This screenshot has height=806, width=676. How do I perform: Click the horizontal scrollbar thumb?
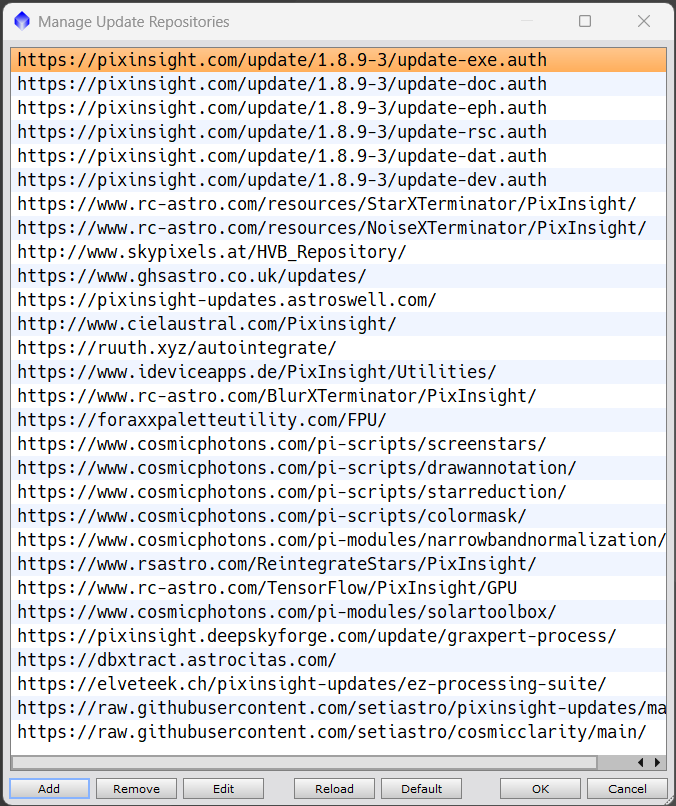point(304,762)
